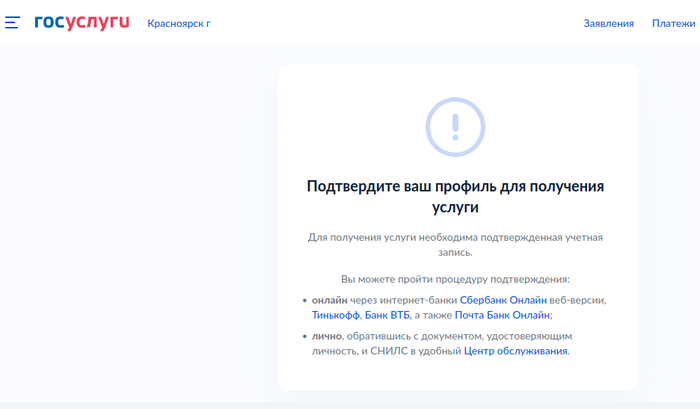Go to the Госуслуги logo homepage
The height and width of the screenshot is (409, 700).
click(82, 22)
